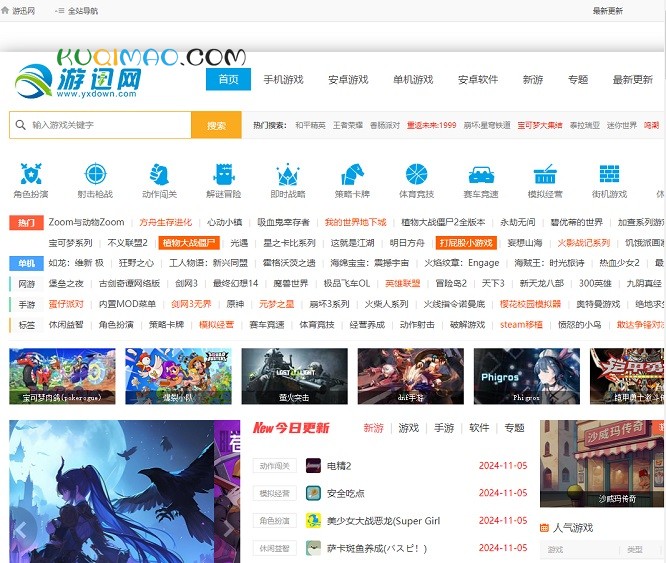
Task: Focus the 输入游戏关键字 search field
Action: click(101, 125)
